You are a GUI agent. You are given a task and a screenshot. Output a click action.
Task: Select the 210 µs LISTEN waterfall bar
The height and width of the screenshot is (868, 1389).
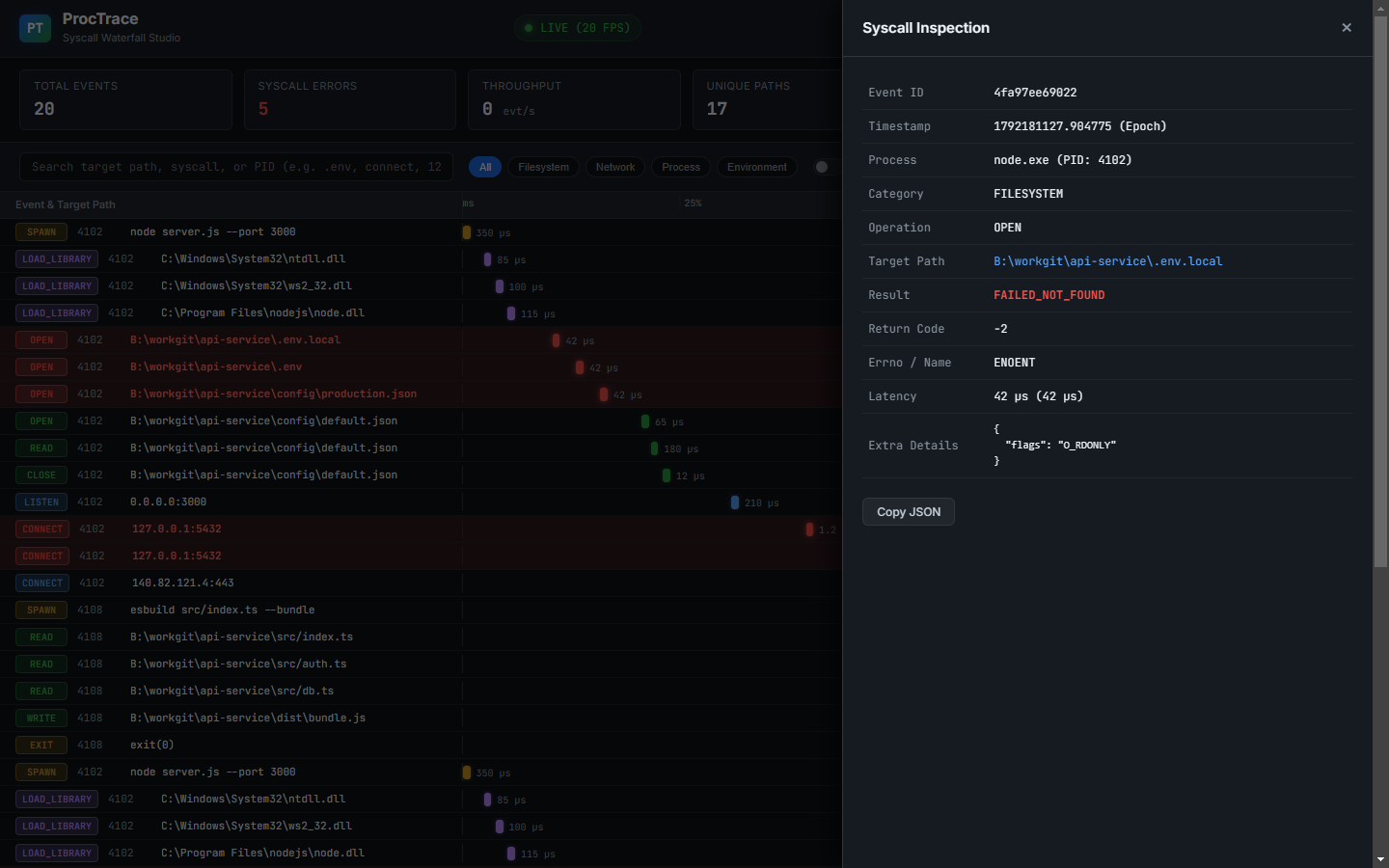click(735, 502)
